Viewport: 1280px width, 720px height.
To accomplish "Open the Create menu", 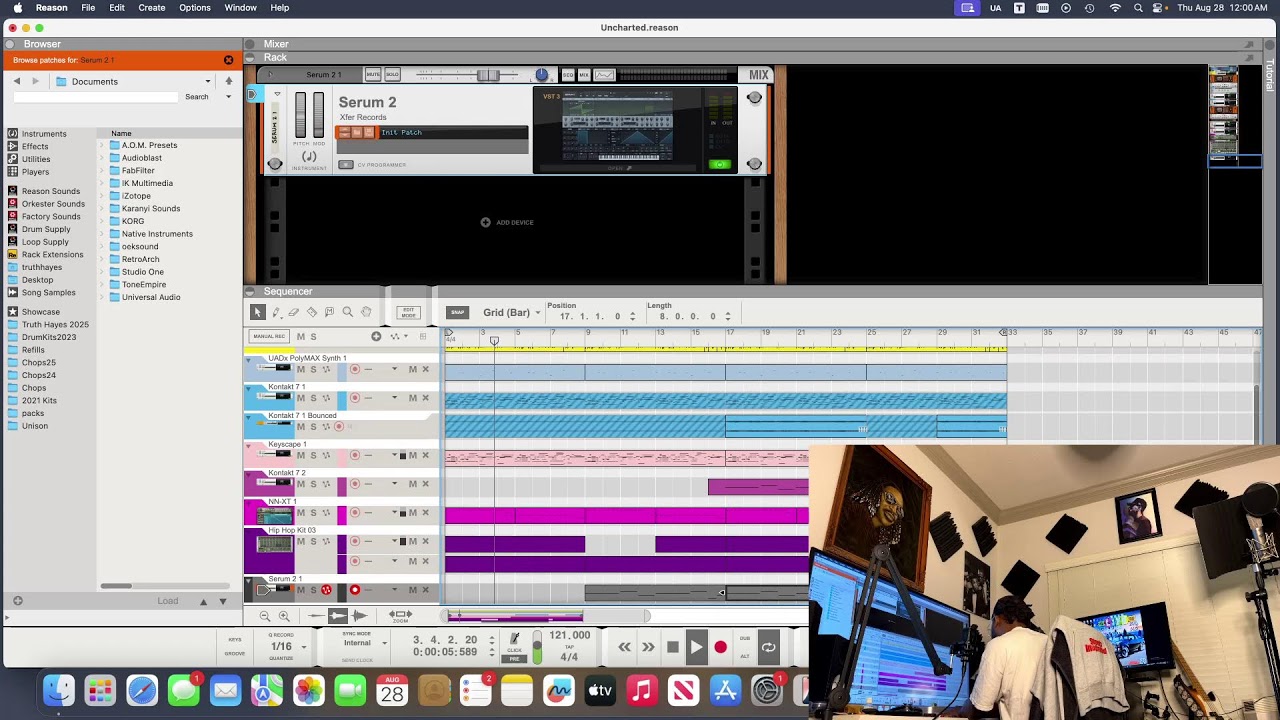I will pos(152,8).
